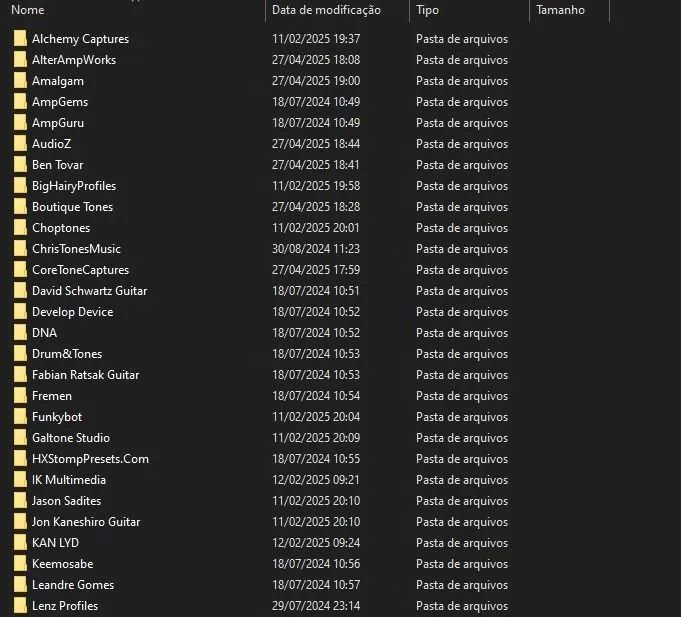Sort by the Tamanho column header
The width and height of the screenshot is (681, 617).
[560, 10]
